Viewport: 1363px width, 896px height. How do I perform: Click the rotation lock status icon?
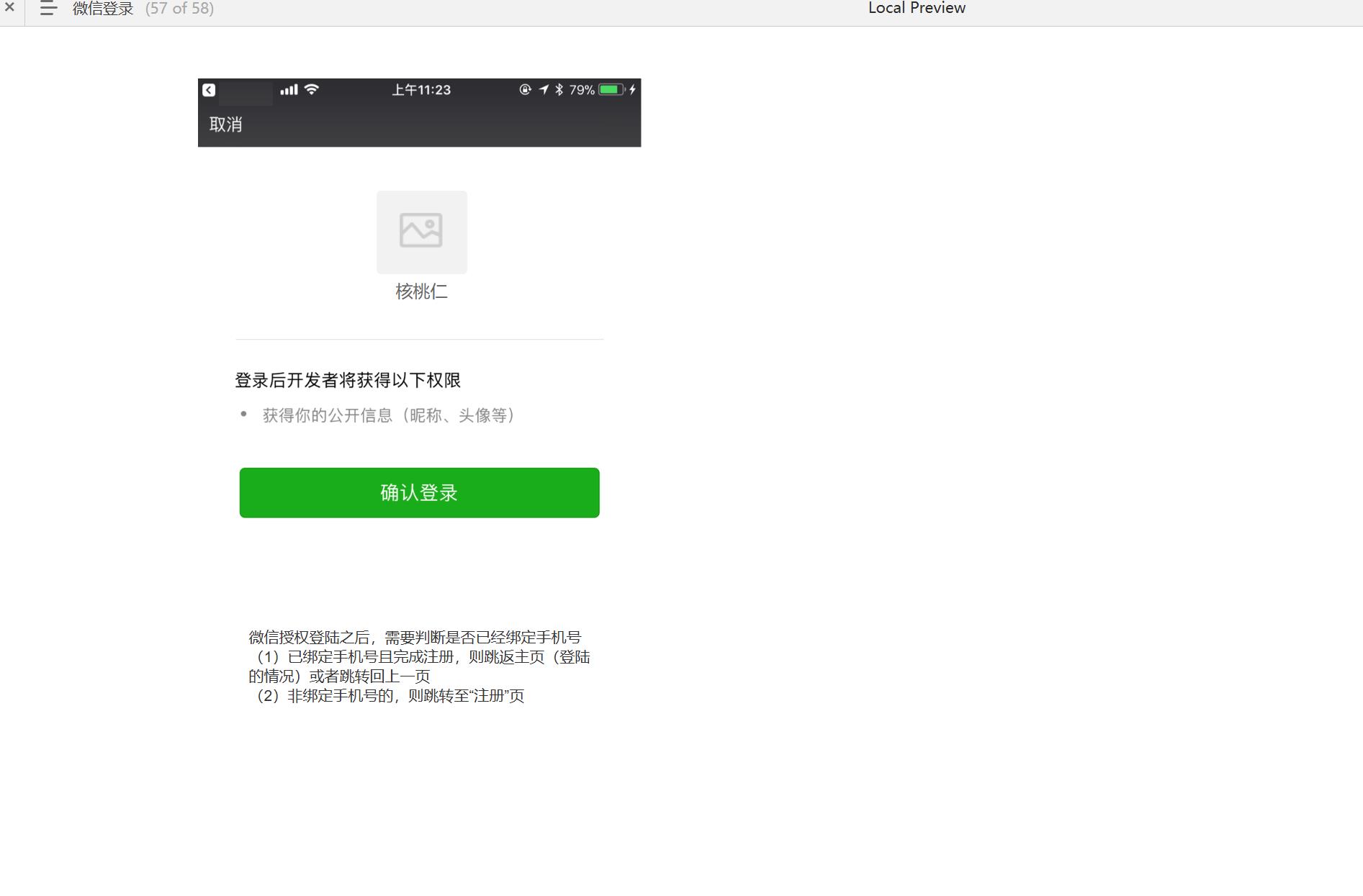coord(525,89)
